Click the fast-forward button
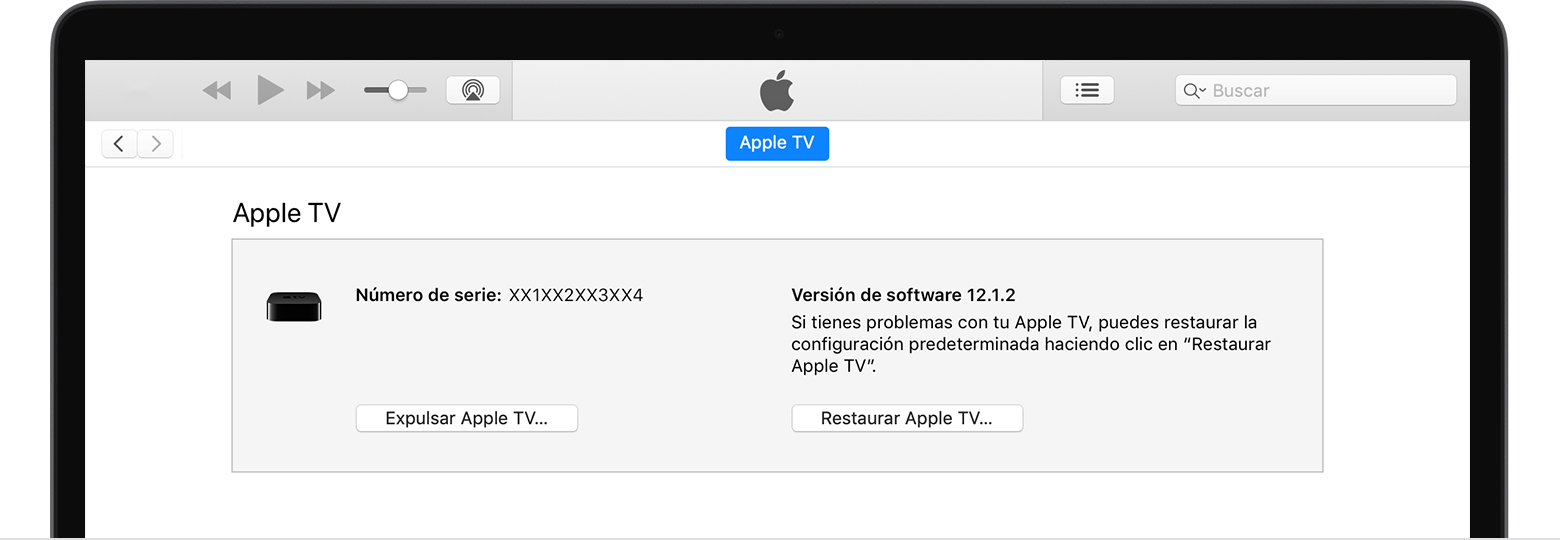This screenshot has height=540, width=1560. click(x=321, y=91)
